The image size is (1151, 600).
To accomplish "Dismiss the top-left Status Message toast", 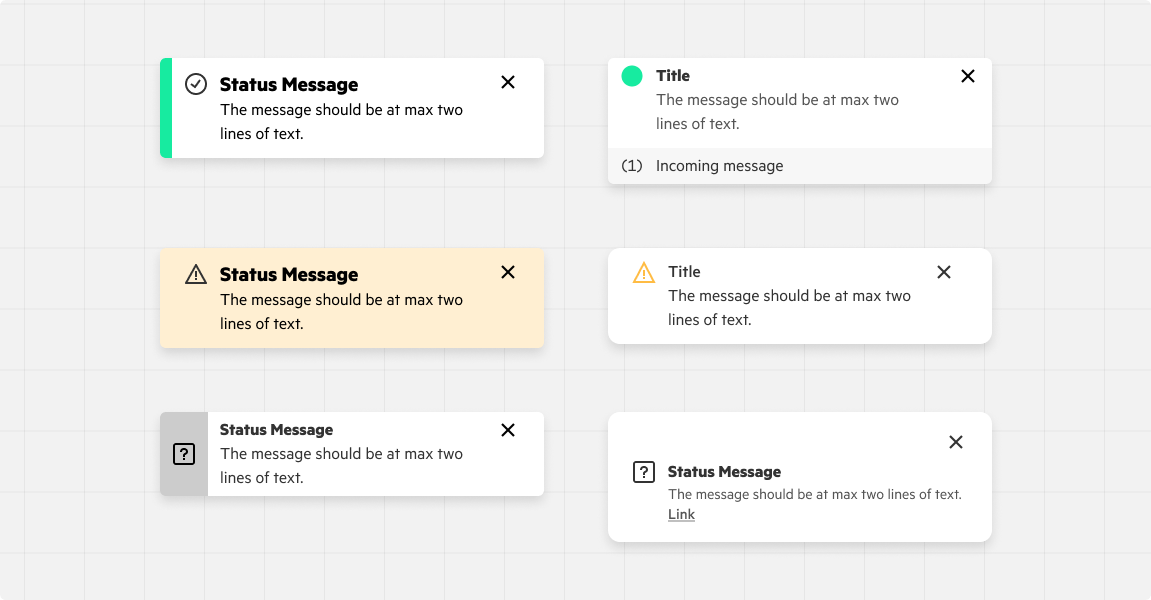I will 508,82.
